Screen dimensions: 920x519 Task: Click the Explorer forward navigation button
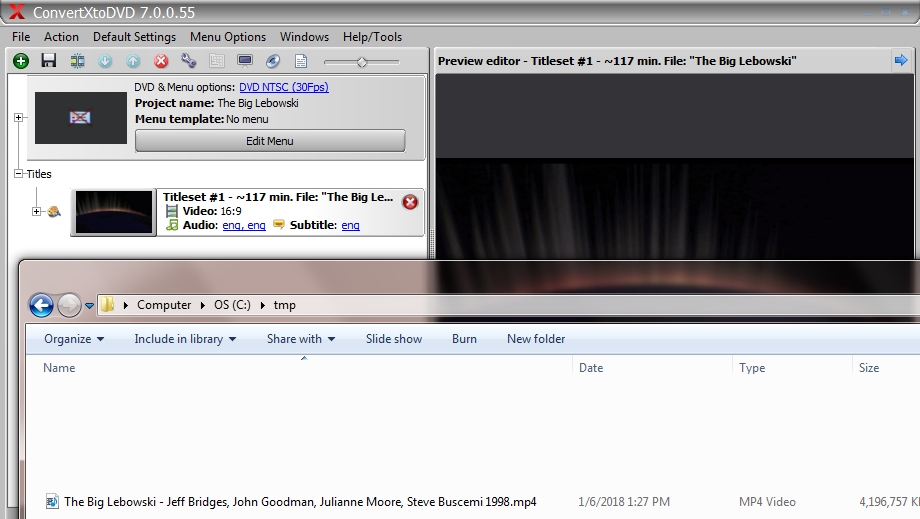(69, 305)
